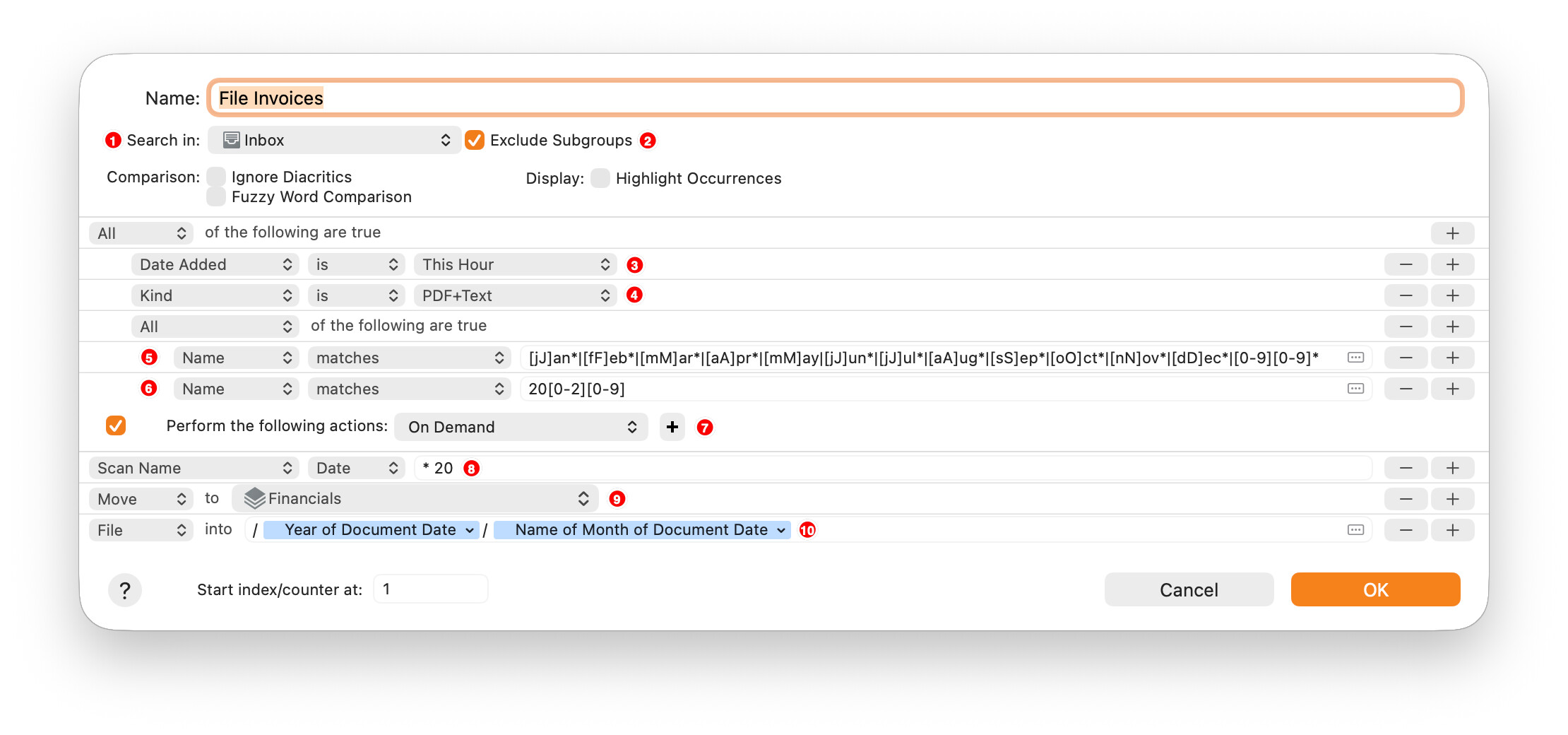The image size is (1568, 735).
Task: Enable Highlight Occurrences display option
Action: (600, 178)
